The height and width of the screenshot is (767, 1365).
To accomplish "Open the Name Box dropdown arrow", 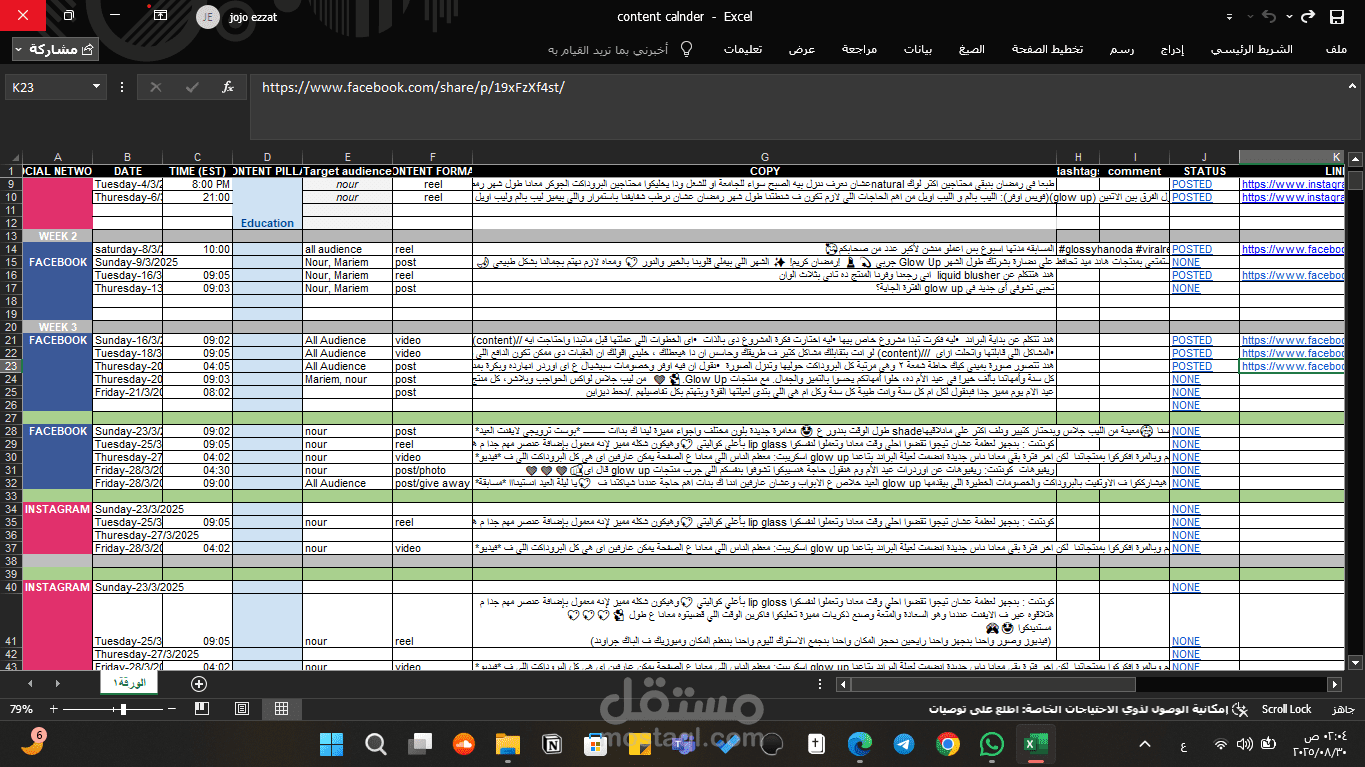I will click(x=96, y=87).
